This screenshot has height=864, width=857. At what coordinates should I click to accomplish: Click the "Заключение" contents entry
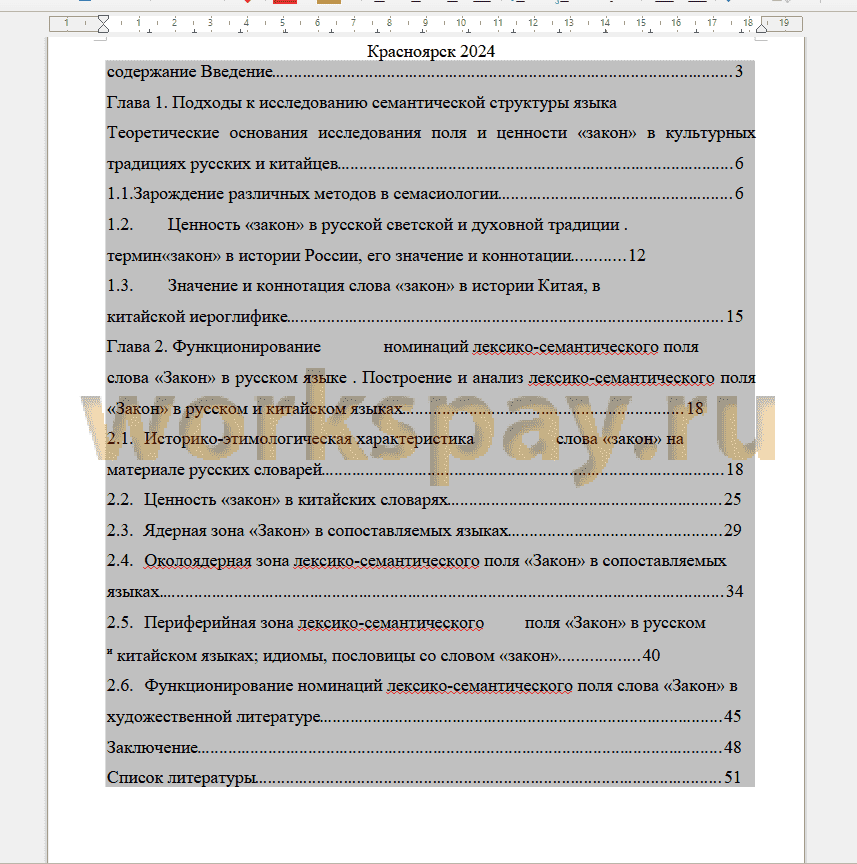pyautogui.click(x=424, y=748)
